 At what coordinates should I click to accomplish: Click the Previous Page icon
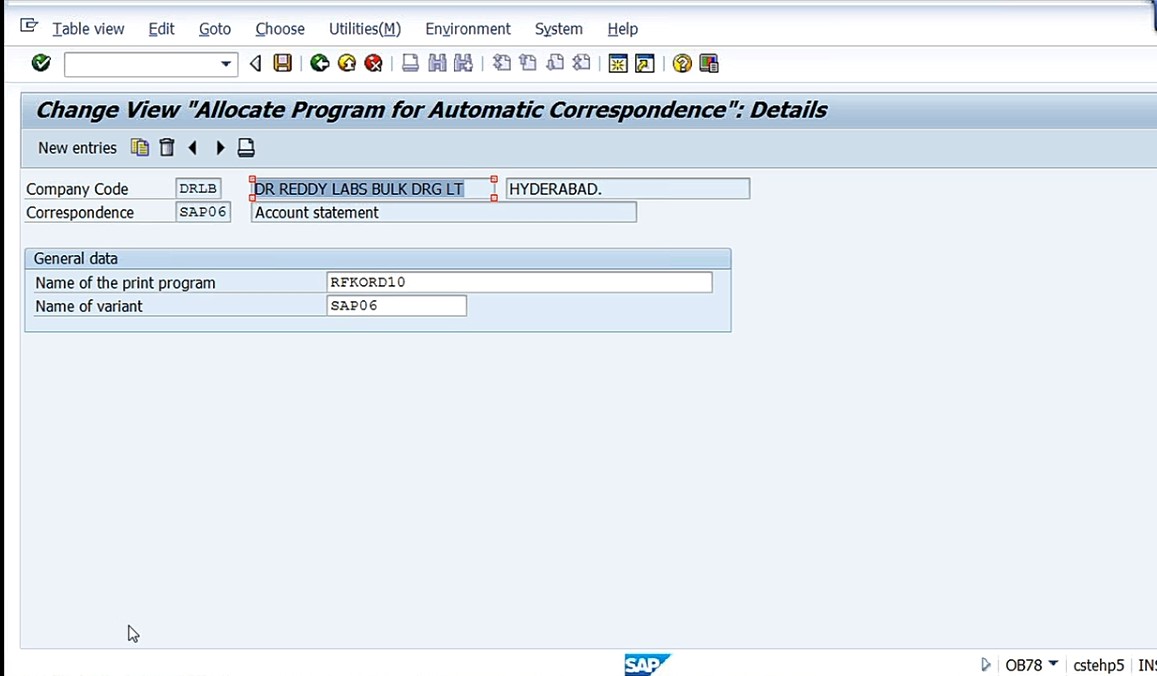528,63
